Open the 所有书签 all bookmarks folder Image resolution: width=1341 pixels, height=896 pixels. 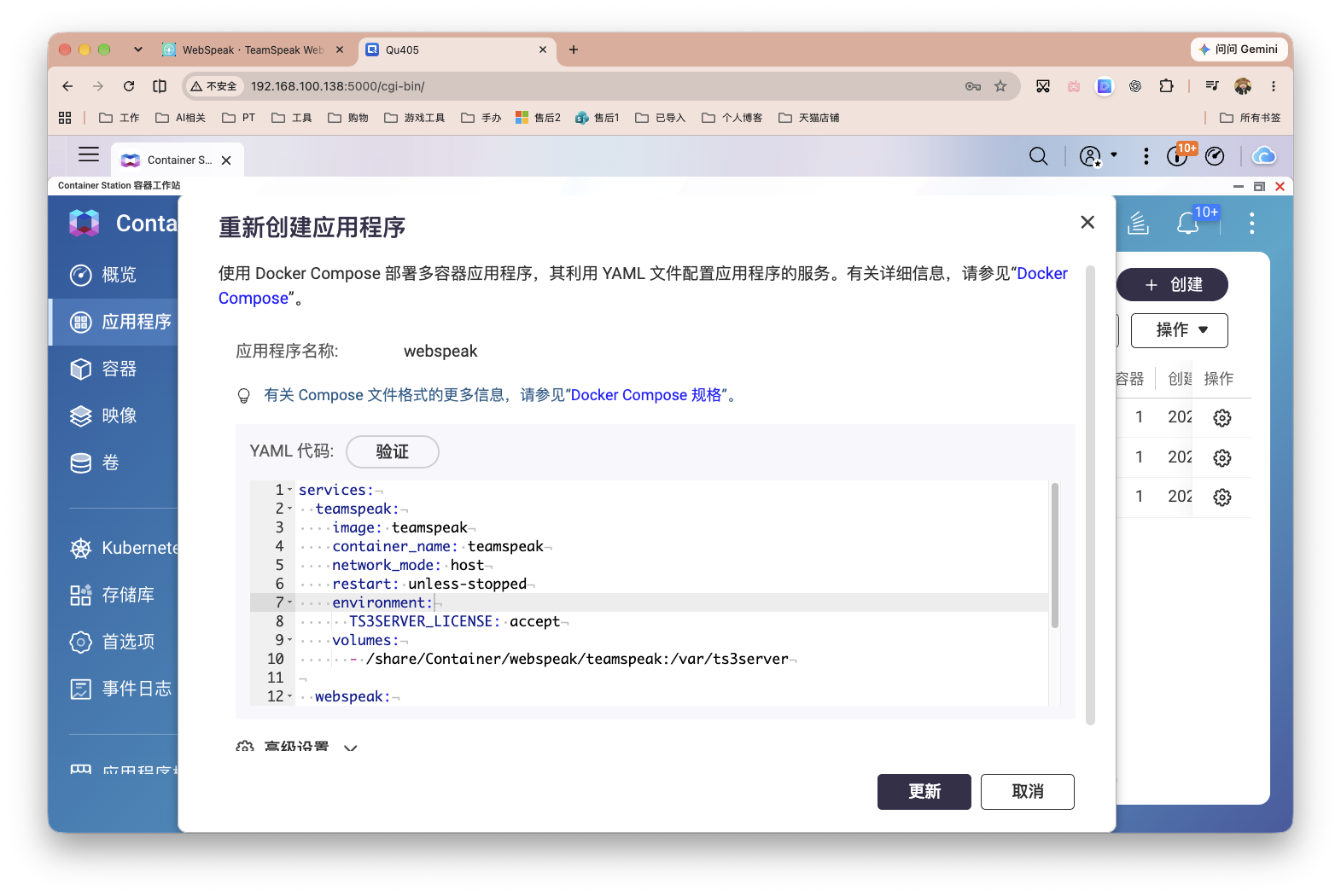1250,118
